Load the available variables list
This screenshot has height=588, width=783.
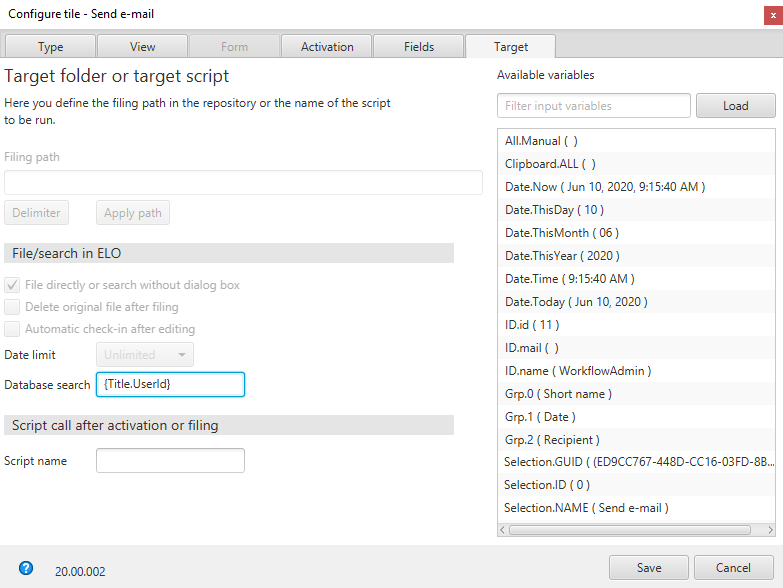click(735, 106)
